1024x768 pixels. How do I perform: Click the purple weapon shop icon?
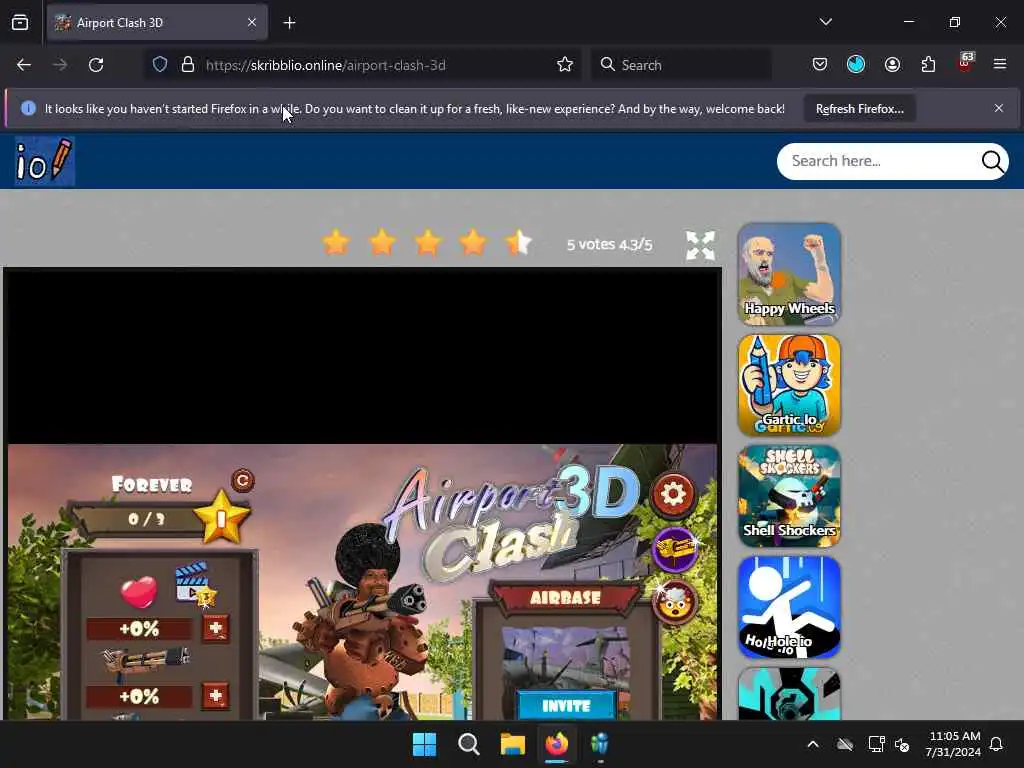coord(675,549)
